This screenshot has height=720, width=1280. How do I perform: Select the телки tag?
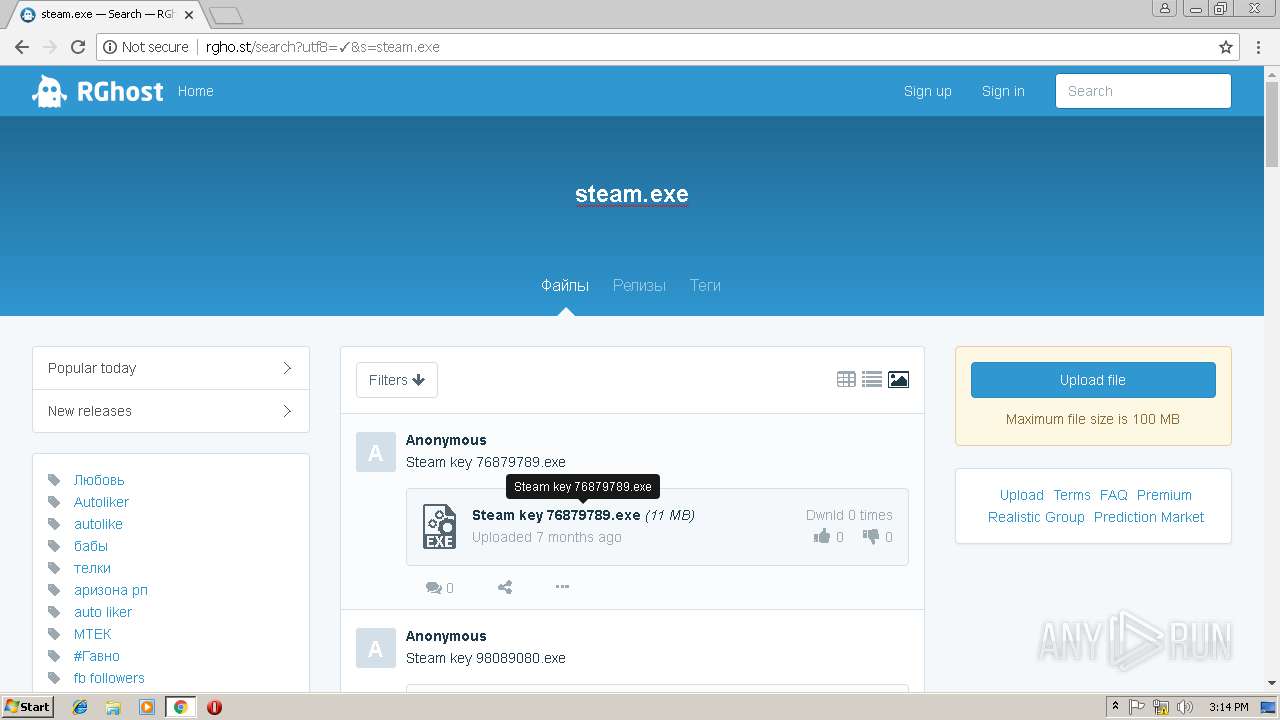[x=92, y=568]
